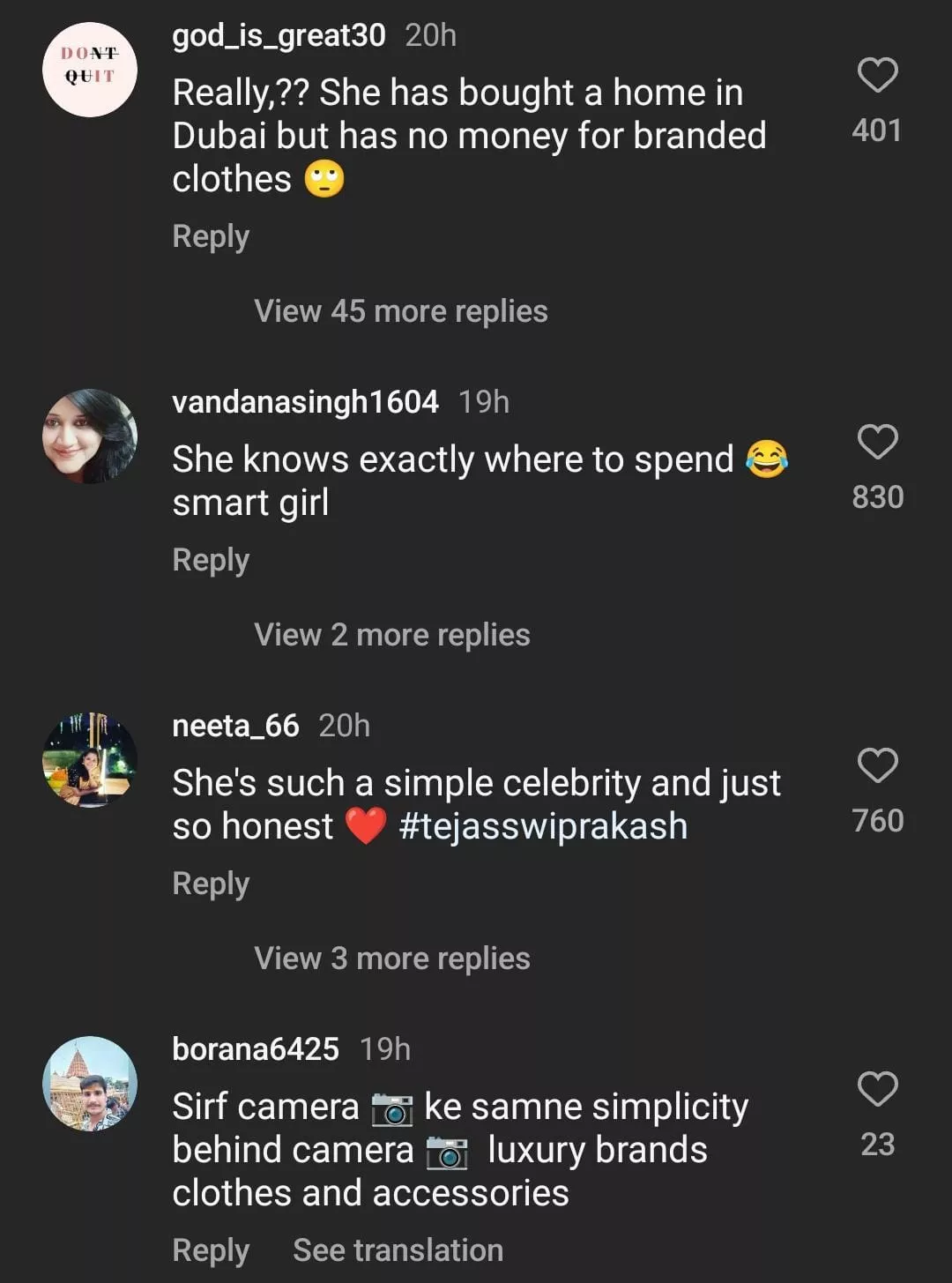Tap heart icon on borana6425's comment
The width and height of the screenshot is (952, 1283).
(877, 1089)
